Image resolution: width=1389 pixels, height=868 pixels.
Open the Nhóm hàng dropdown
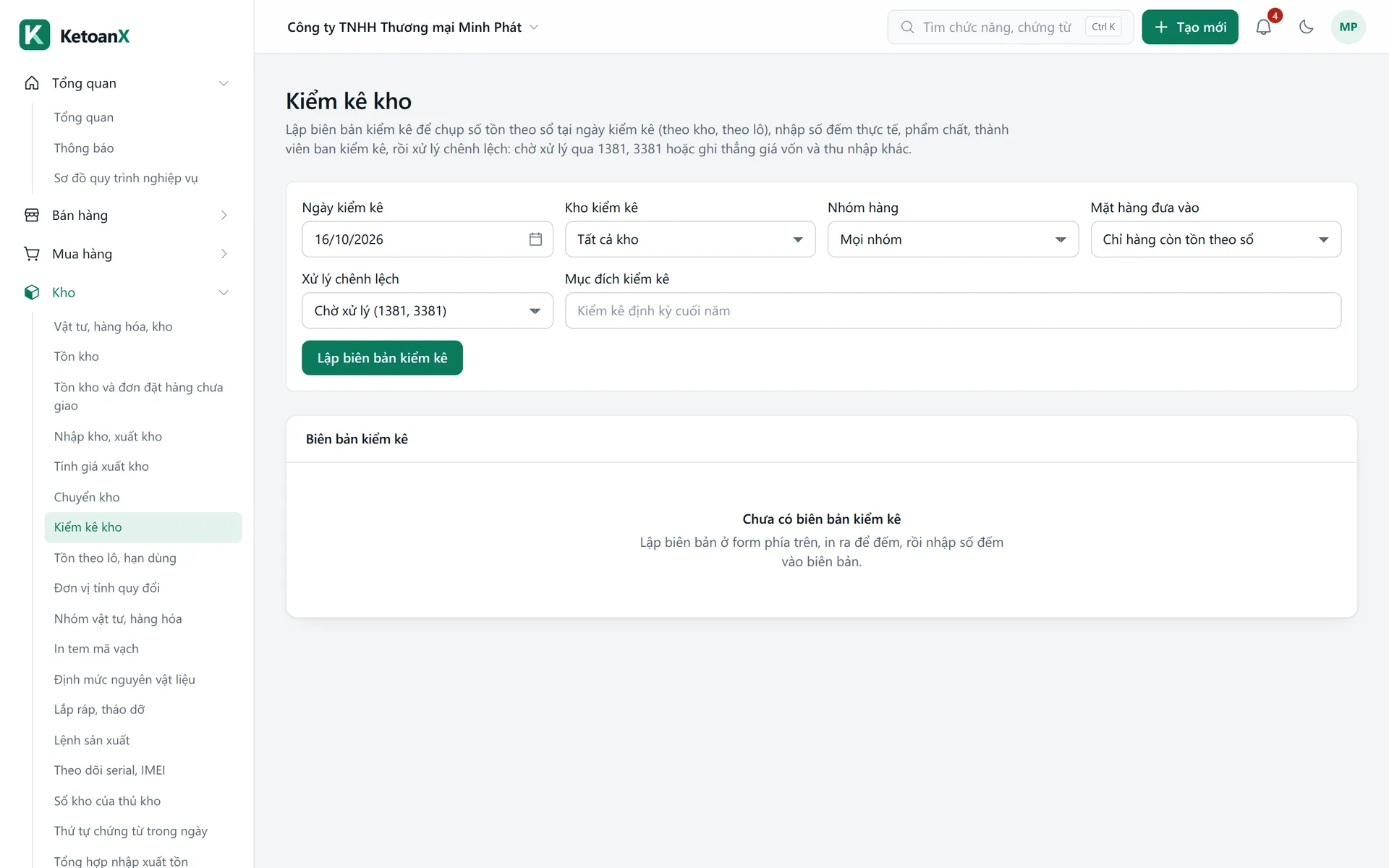point(953,239)
